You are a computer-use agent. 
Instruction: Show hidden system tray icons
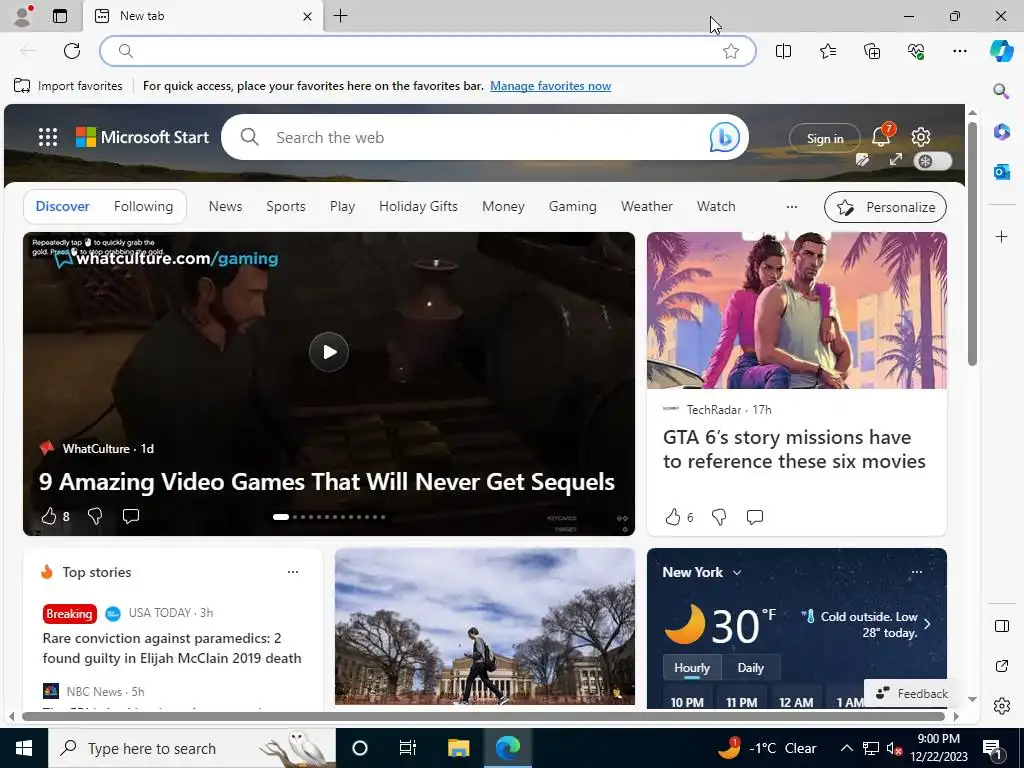tap(846, 748)
